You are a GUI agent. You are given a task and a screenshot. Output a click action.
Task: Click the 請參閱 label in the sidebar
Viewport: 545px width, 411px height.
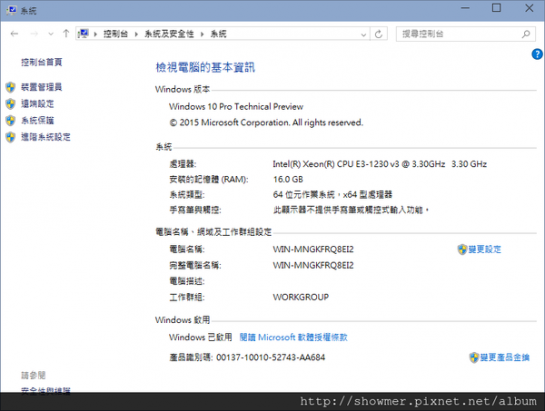coord(33,375)
